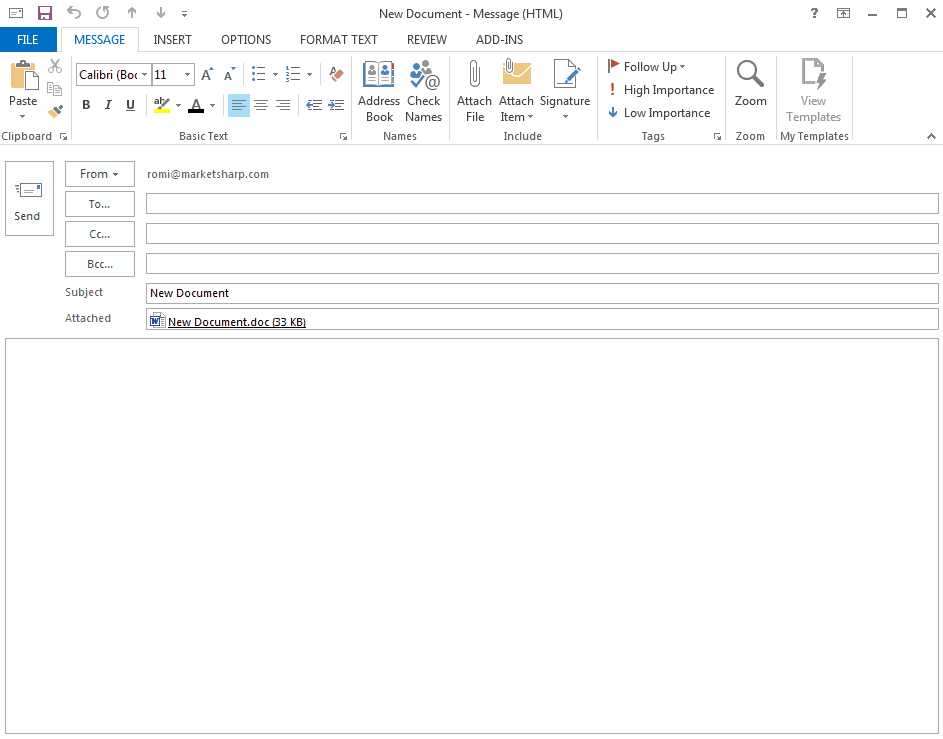The height and width of the screenshot is (739, 943).
Task: Select the Format Painter brush
Action: (x=55, y=111)
